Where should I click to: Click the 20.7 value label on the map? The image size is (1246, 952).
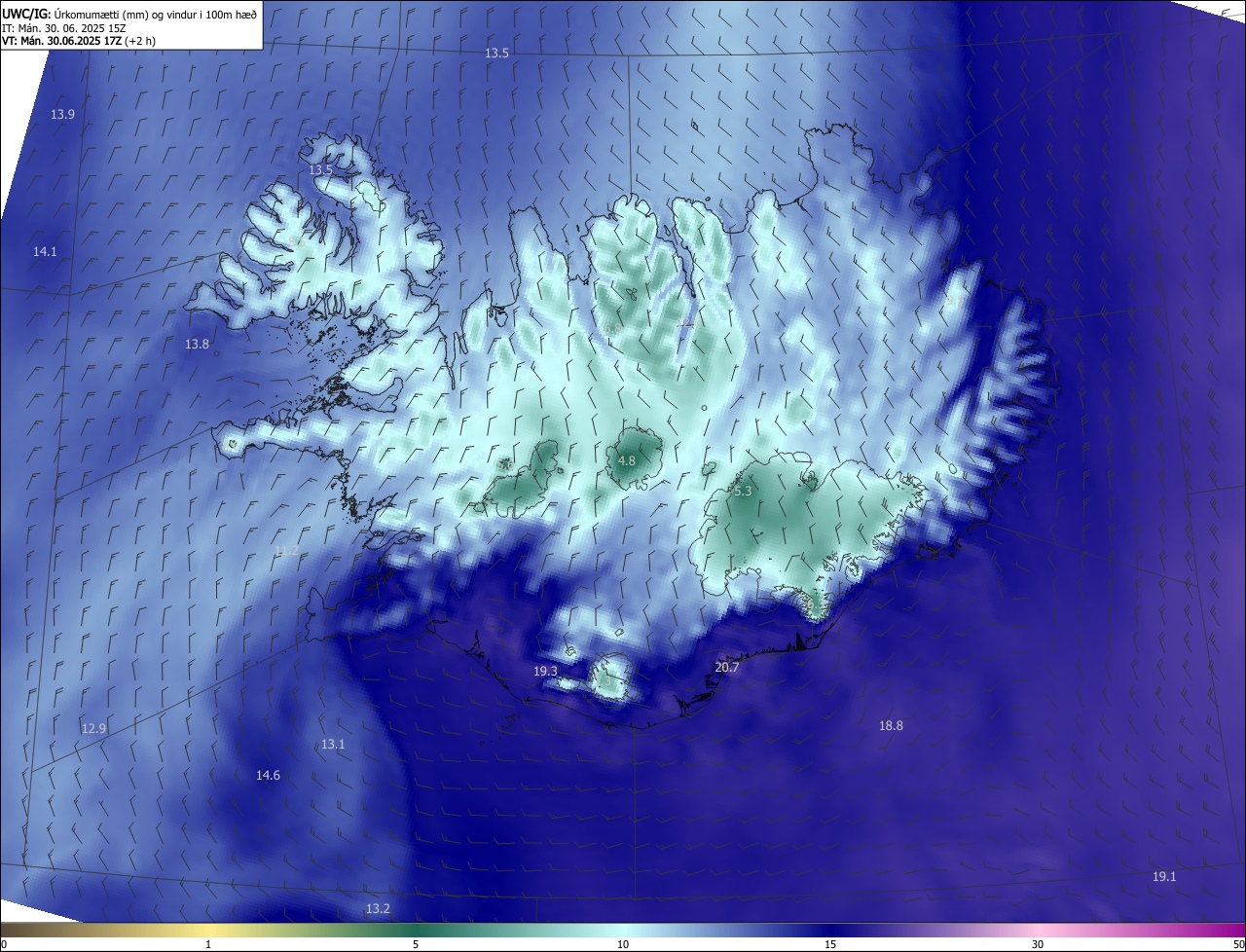tap(726, 667)
